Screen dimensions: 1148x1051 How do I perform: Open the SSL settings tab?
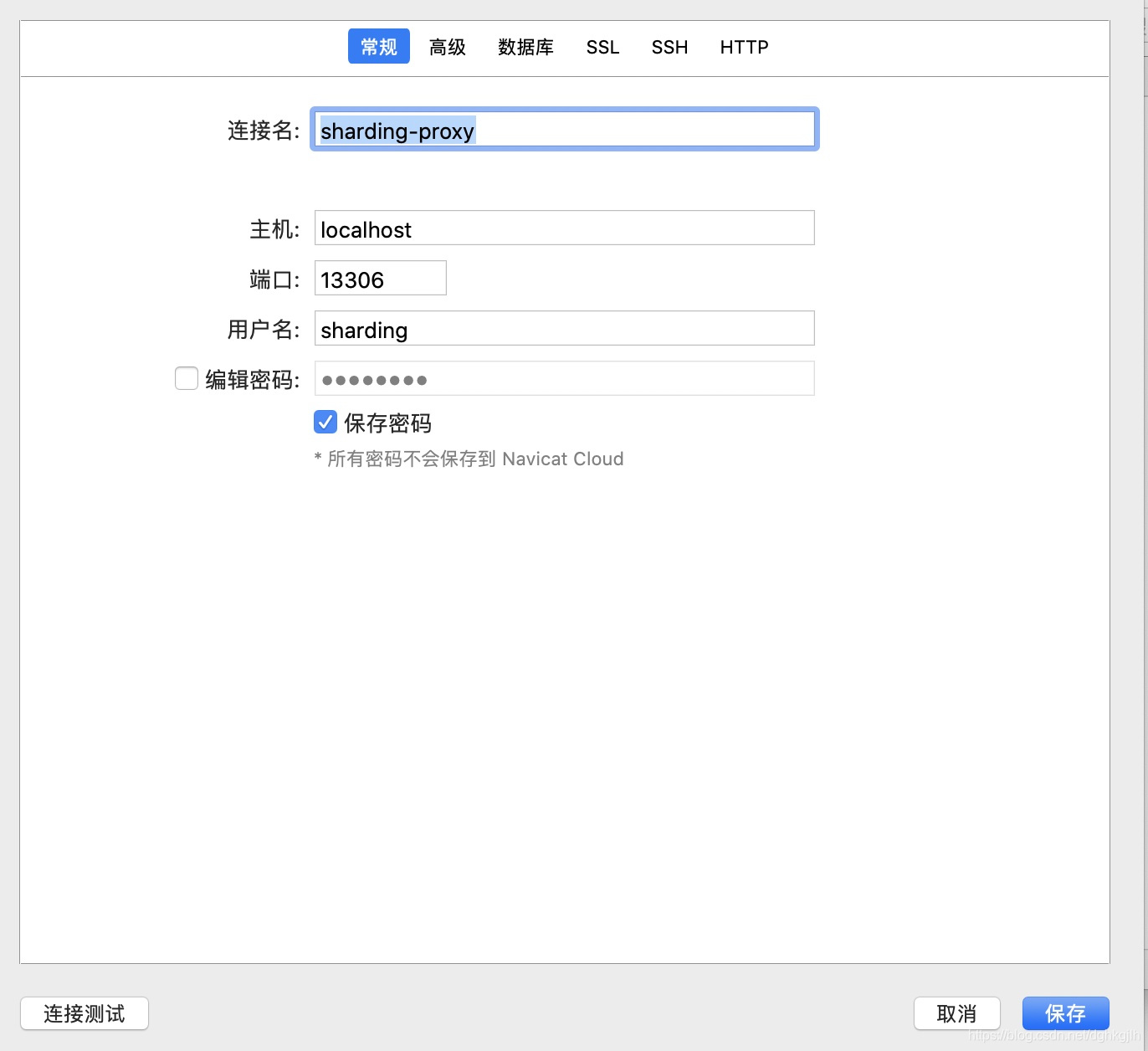[602, 47]
